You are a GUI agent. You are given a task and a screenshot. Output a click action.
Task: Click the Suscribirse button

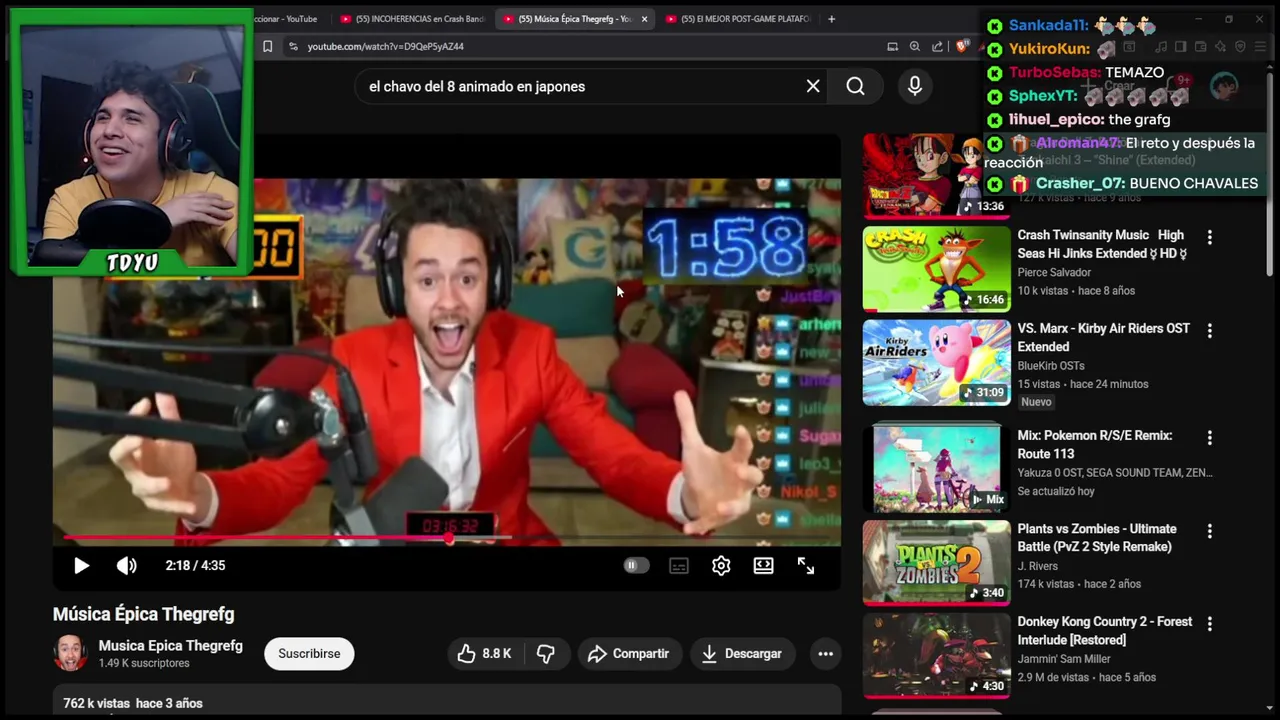tap(309, 654)
